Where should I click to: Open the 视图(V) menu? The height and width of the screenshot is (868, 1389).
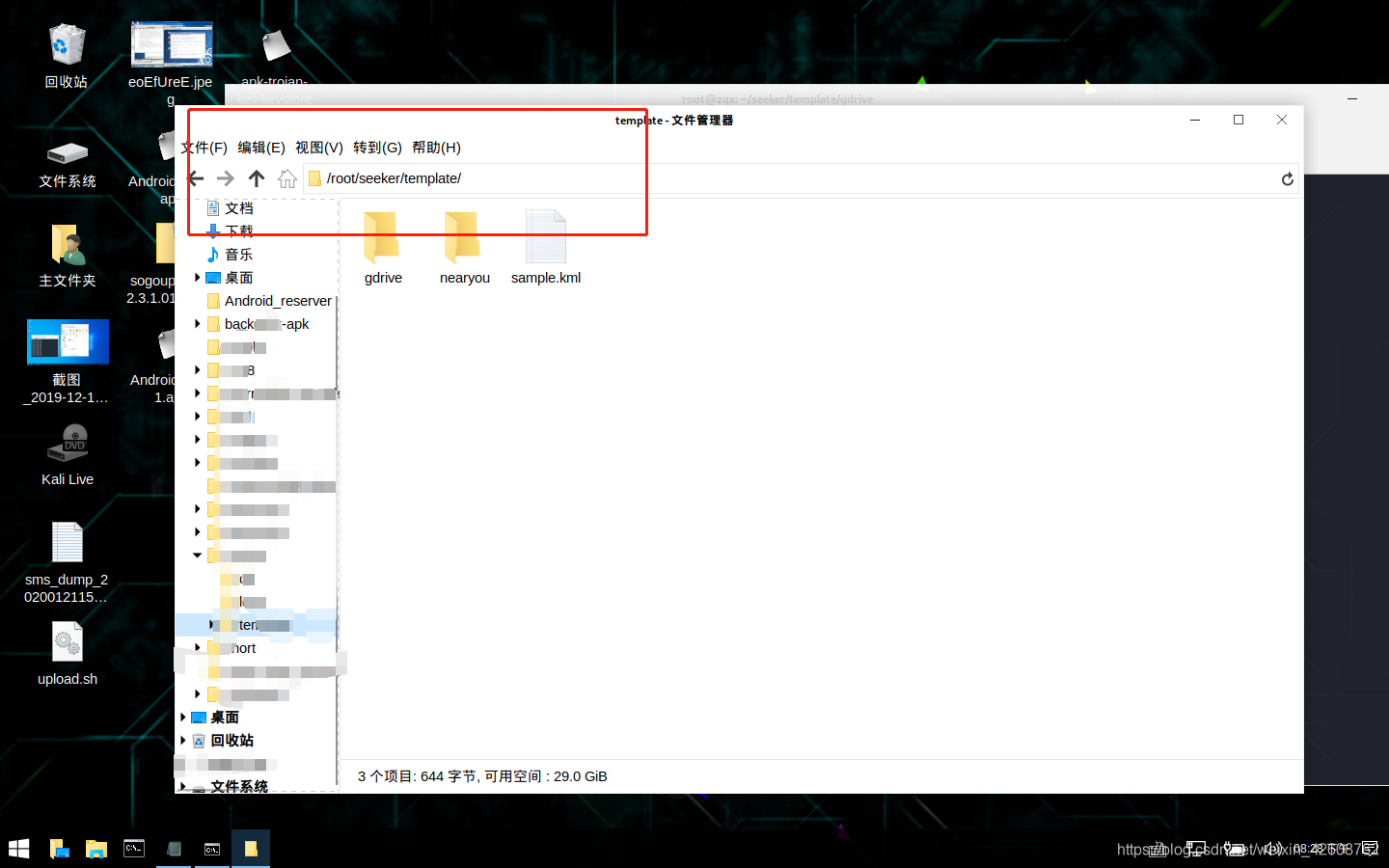click(x=319, y=148)
